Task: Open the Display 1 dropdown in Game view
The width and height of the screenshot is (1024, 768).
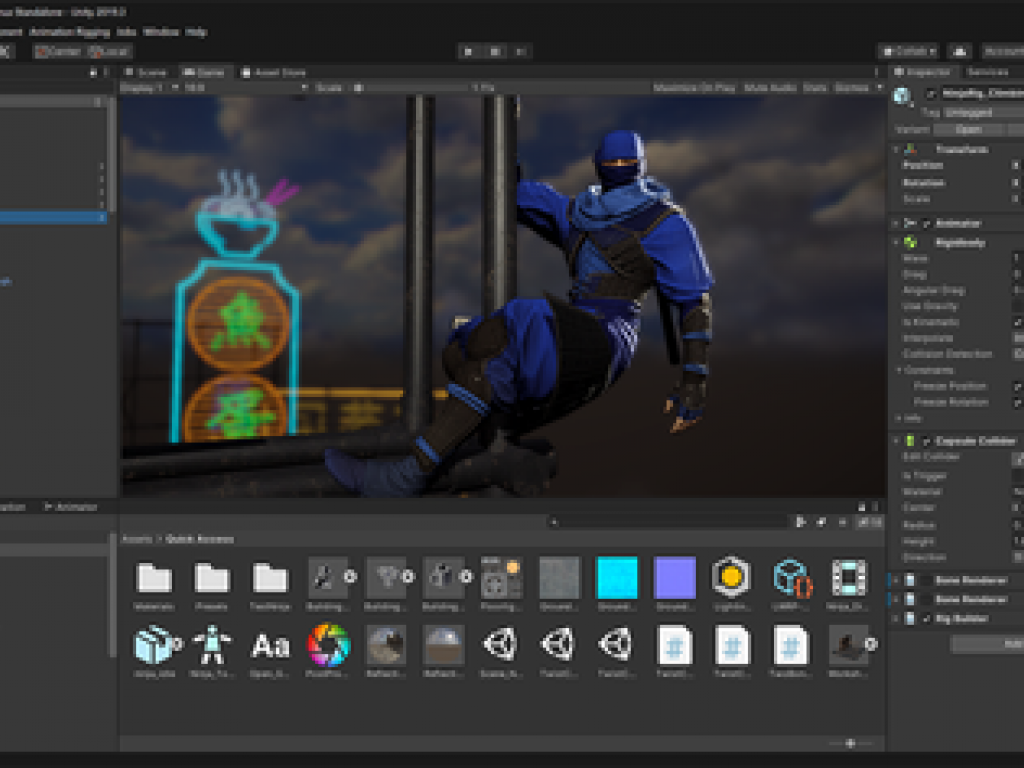Action: pyautogui.click(x=150, y=88)
